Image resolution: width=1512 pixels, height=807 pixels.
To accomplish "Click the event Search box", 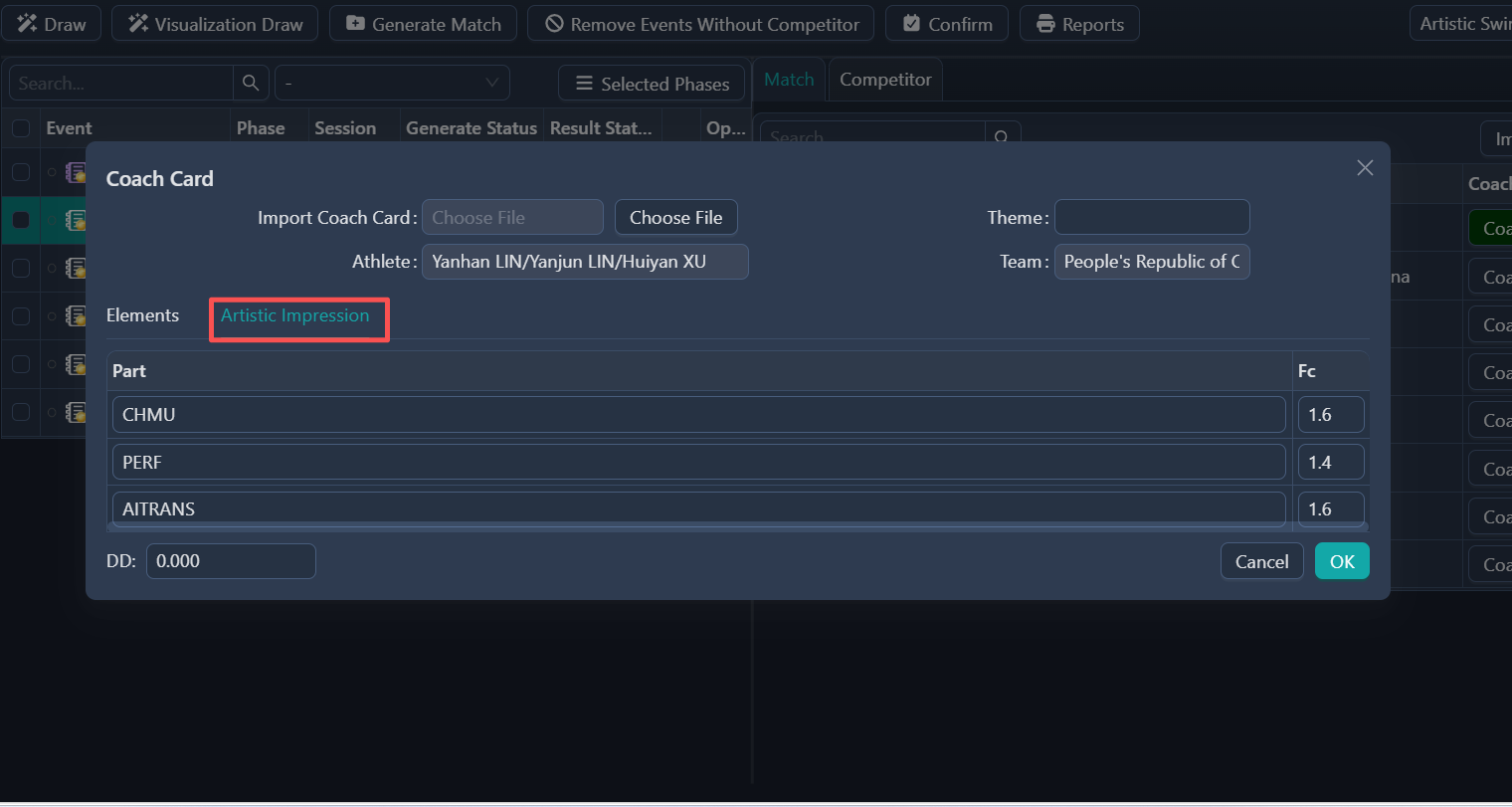I will click(x=121, y=83).
